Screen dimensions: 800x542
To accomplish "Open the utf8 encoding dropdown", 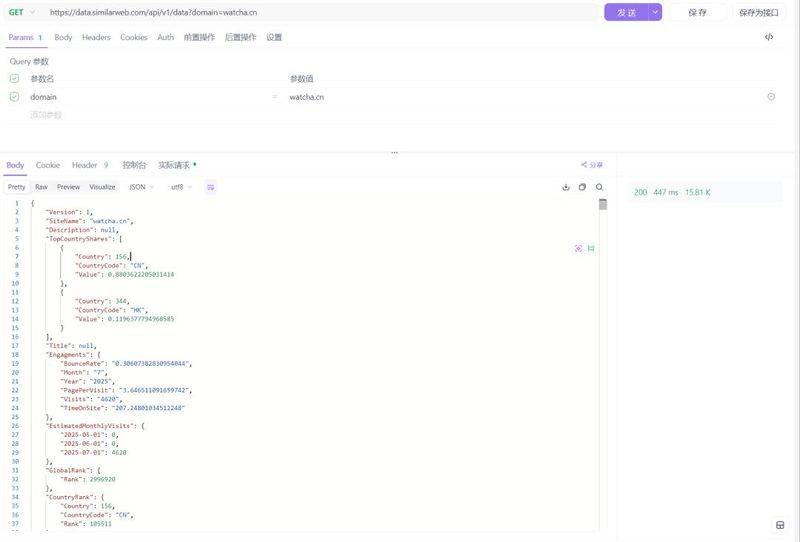I will pyautogui.click(x=181, y=187).
